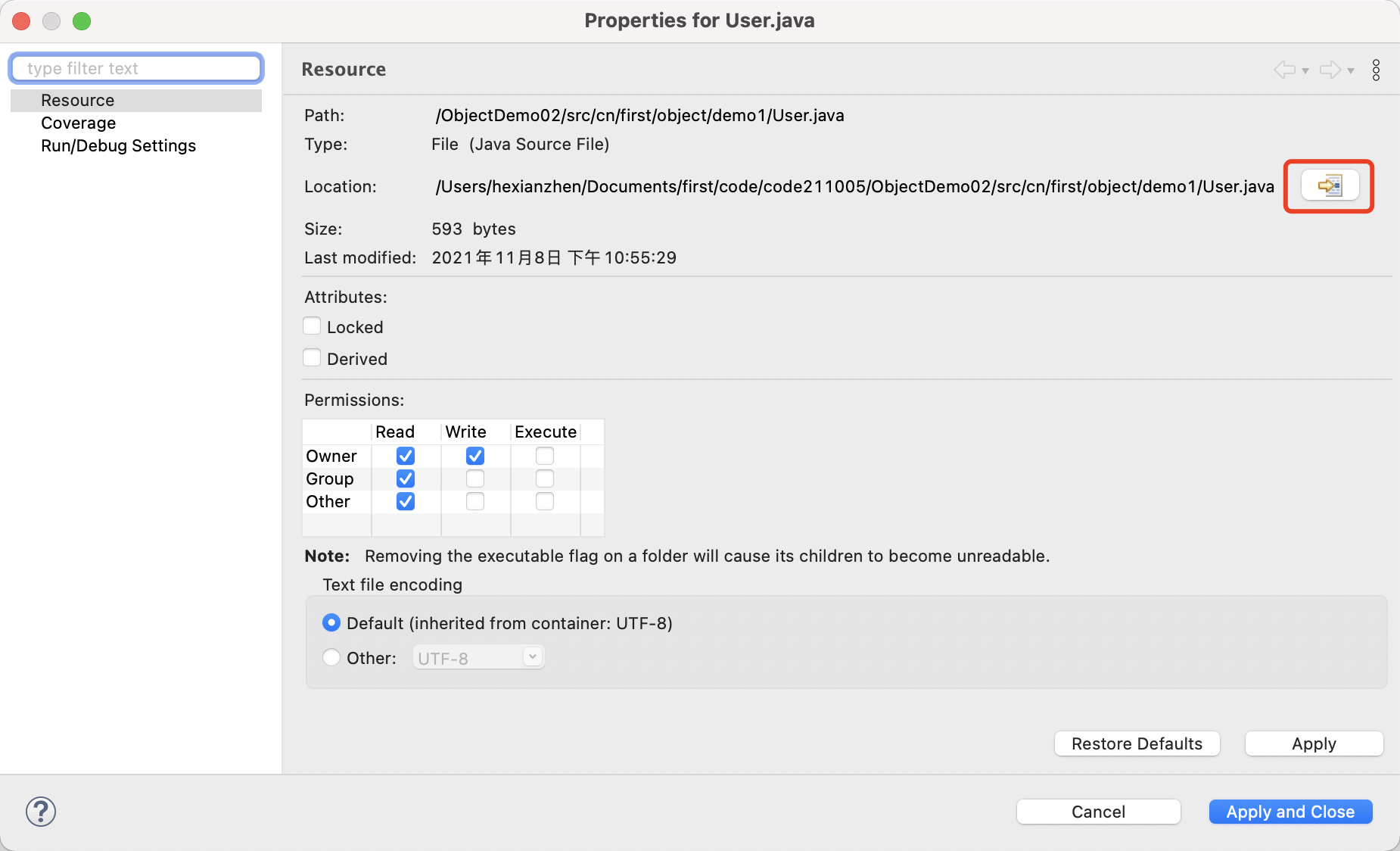
Task: Open the UTF-8 encoding combo box
Action: tap(478, 658)
